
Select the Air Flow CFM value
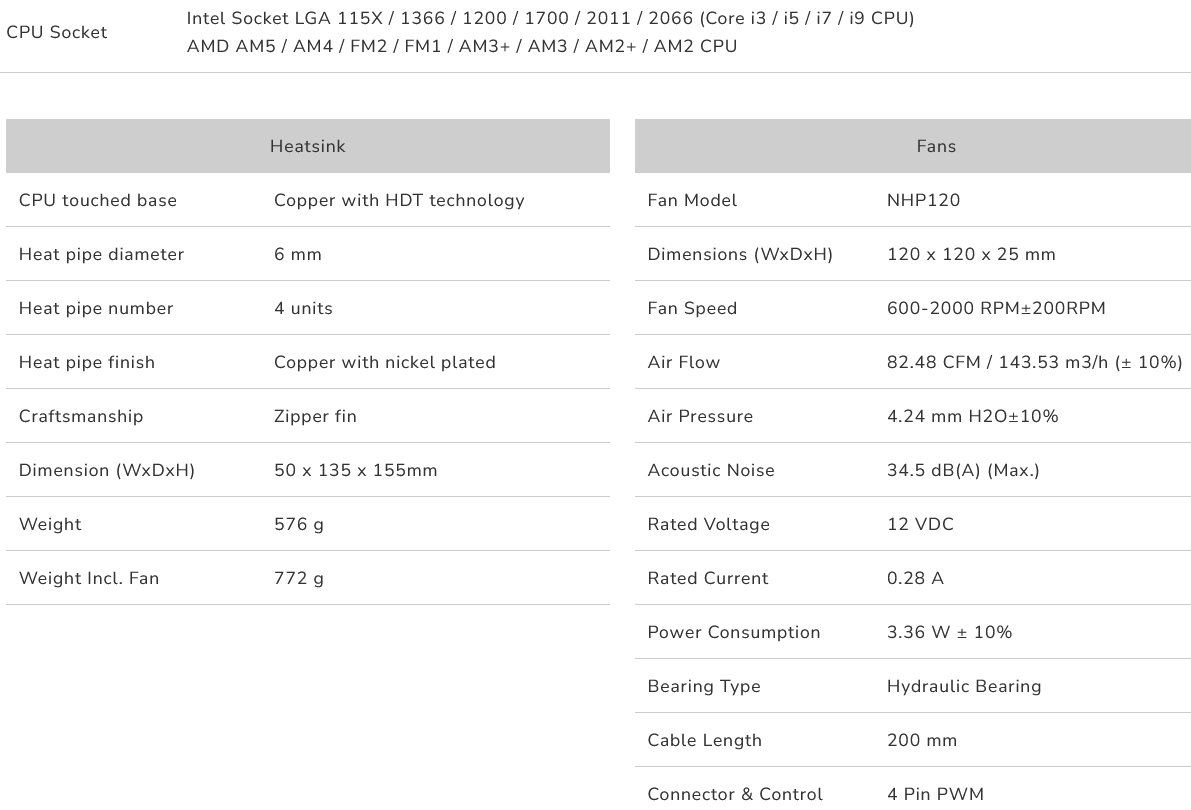pos(1034,362)
